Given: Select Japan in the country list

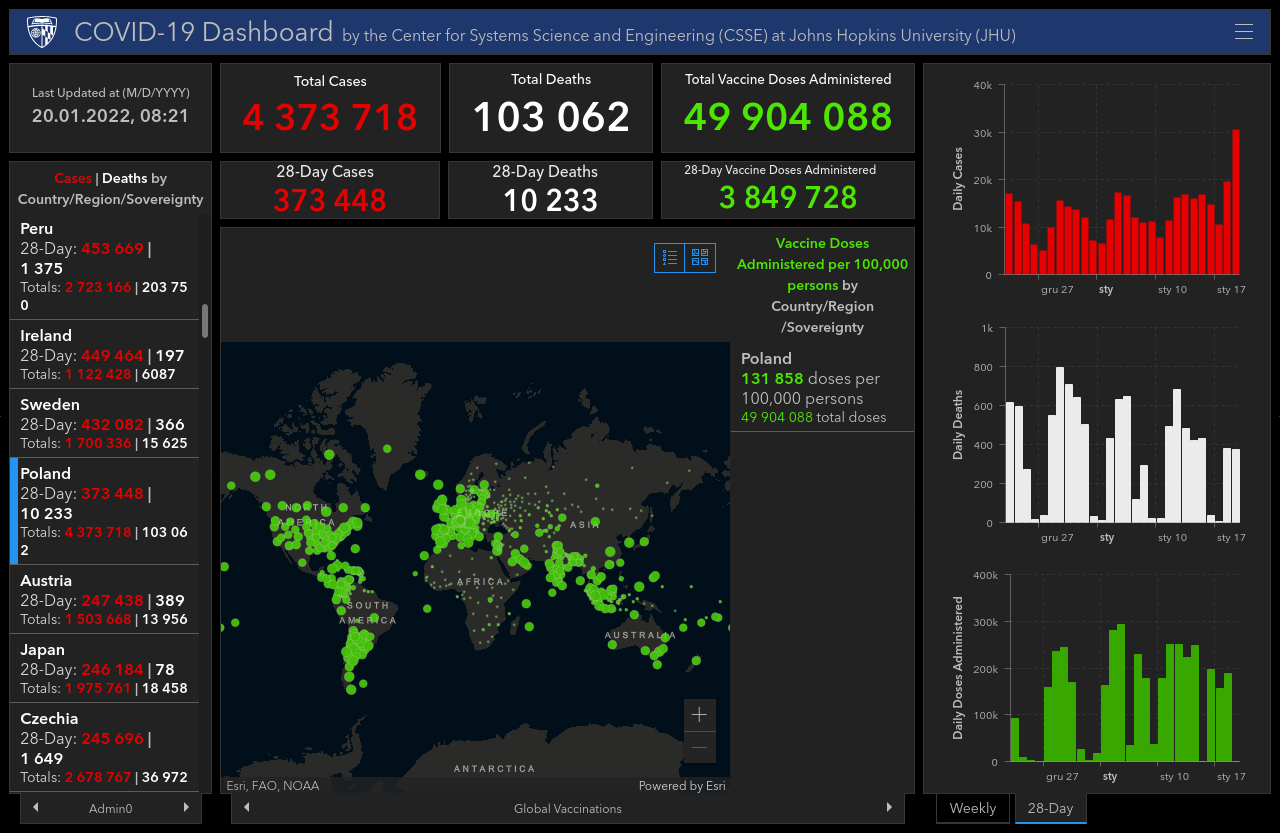Looking at the screenshot, I should pos(104,668).
